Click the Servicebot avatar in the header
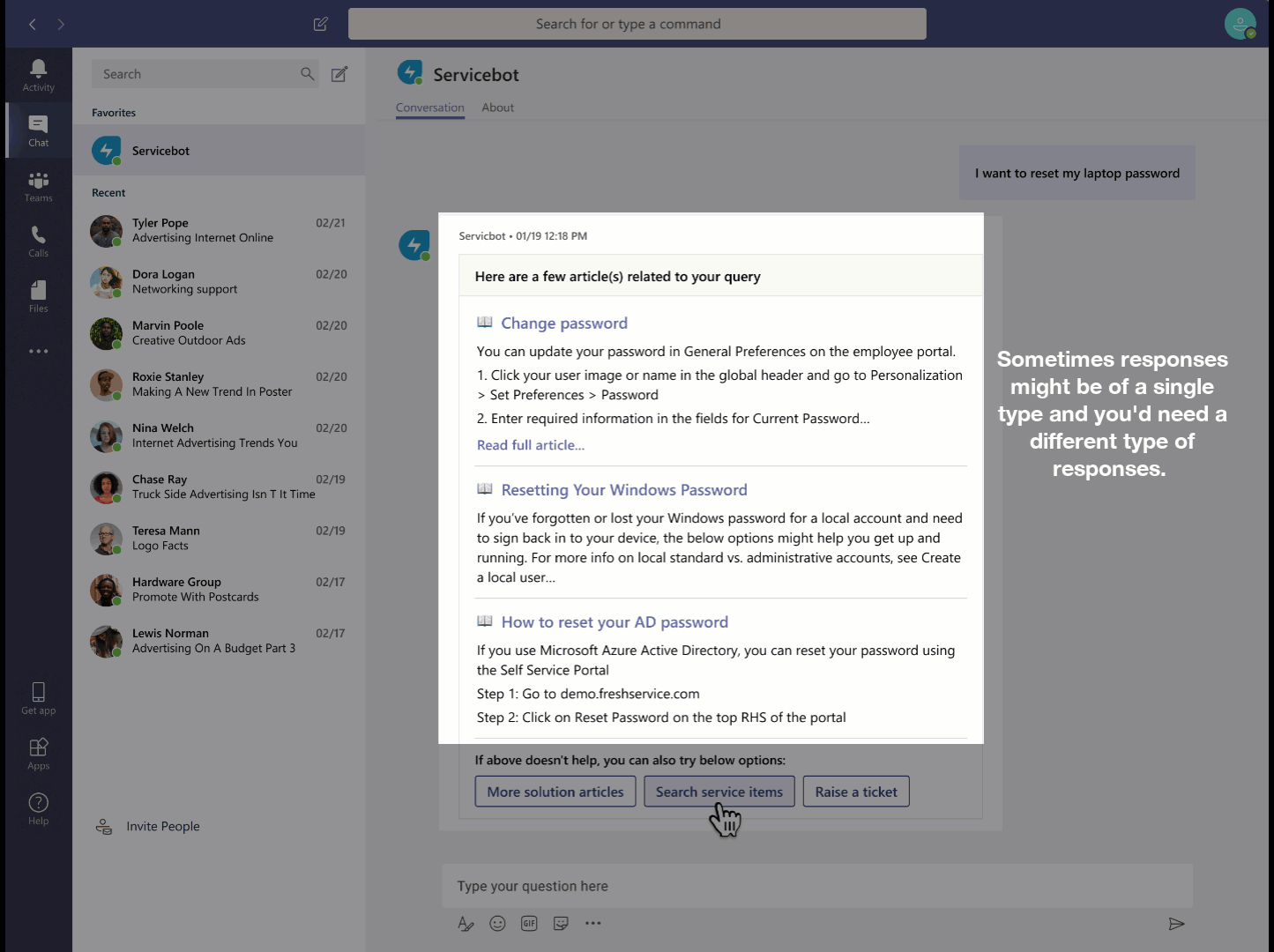The width and height of the screenshot is (1274, 952). click(x=410, y=73)
